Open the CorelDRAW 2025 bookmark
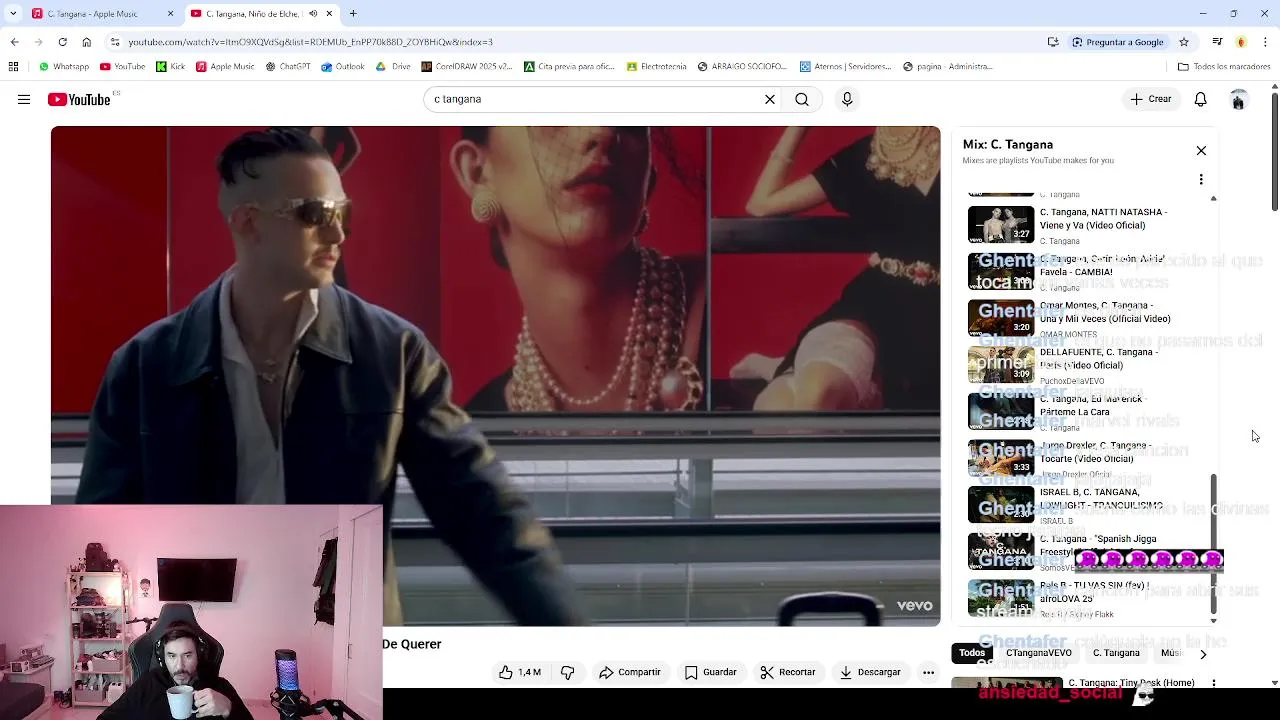This screenshot has width=1280, height=720. [467, 67]
